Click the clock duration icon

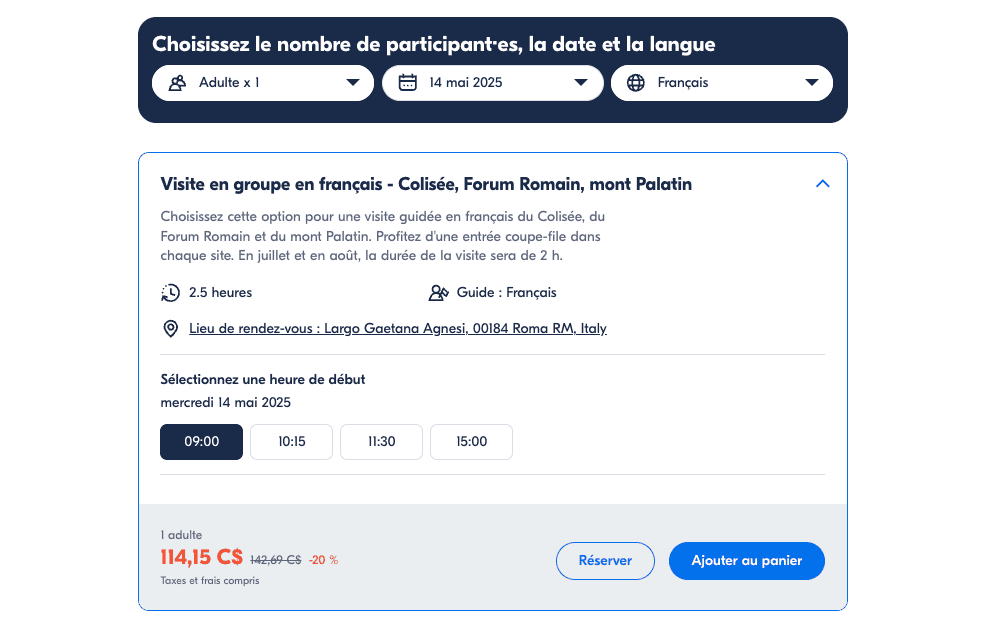pyautogui.click(x=171, y=293)
